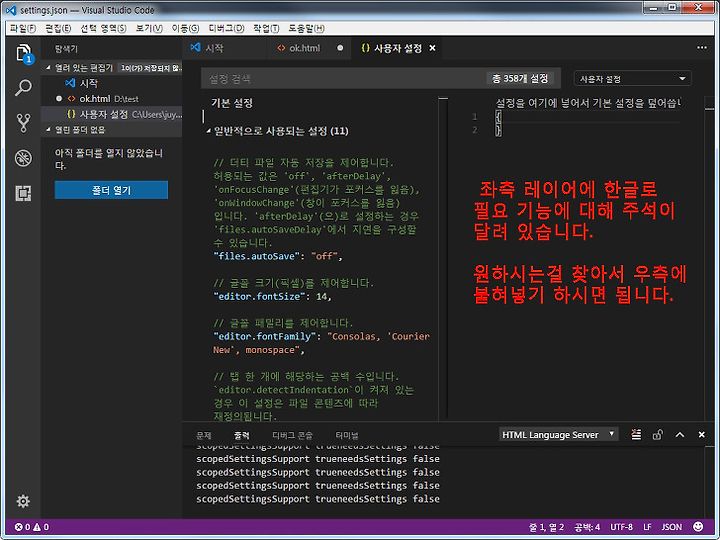Image resolution: width=720 pixels, height=540 pixels.
Task: Open the 디버그(D) menu
Action: point(226,28)
